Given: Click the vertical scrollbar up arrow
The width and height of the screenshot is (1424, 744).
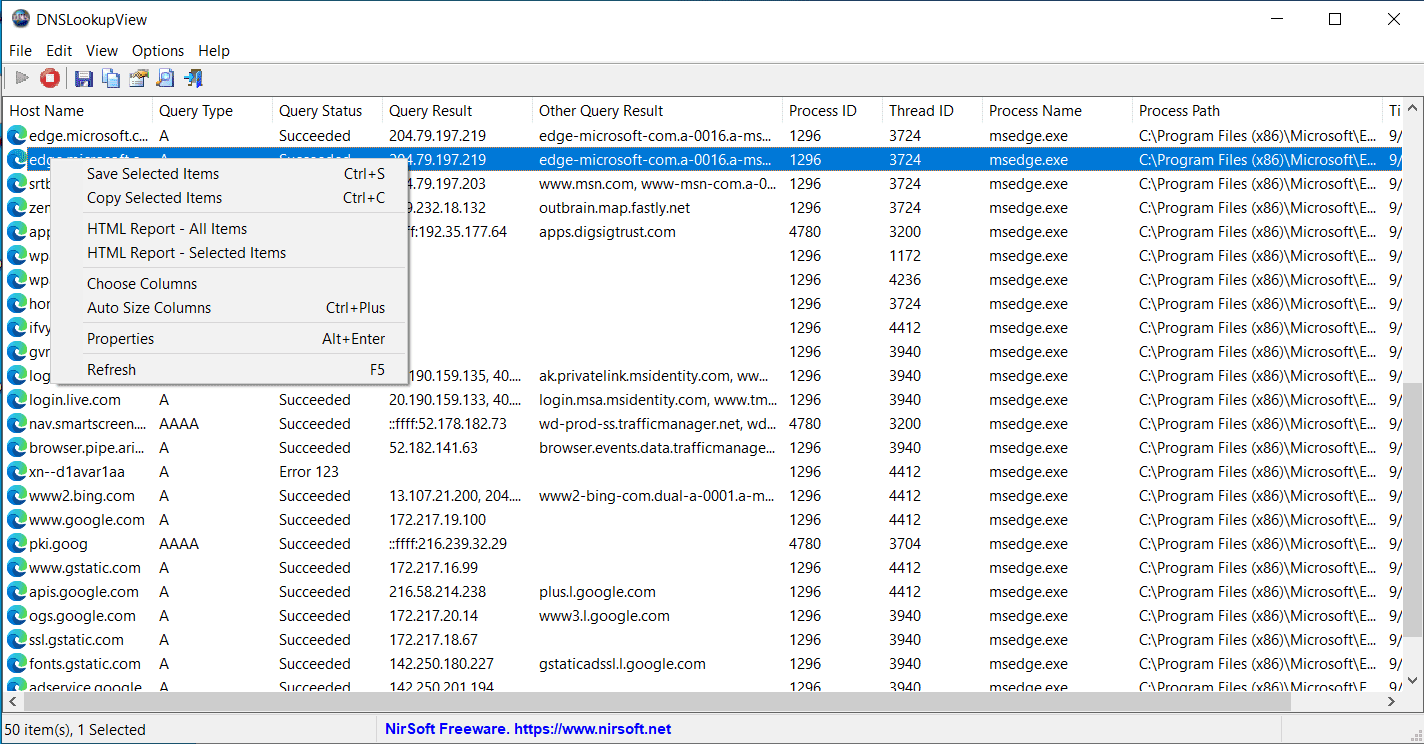Looking at the screenshot, I should pyautogui.click(x=1411, y=108).
